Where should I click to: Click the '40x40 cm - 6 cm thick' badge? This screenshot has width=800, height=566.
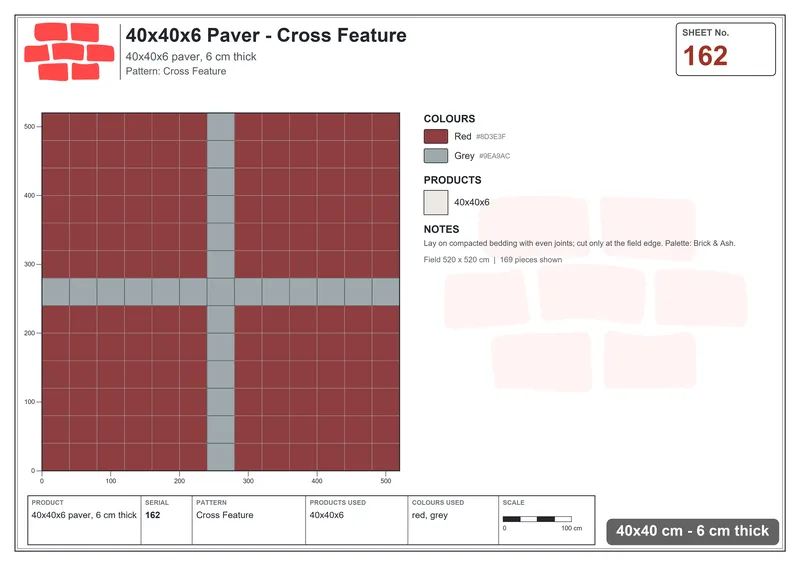click(692, 531)
